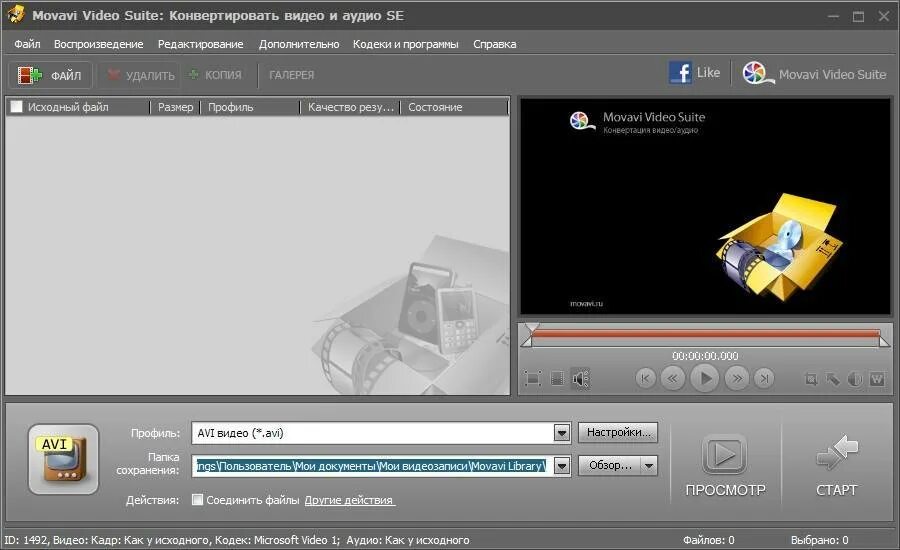
Task: Click the Обзор browse button
Action: pyautogui.click(x=610, y=466)
